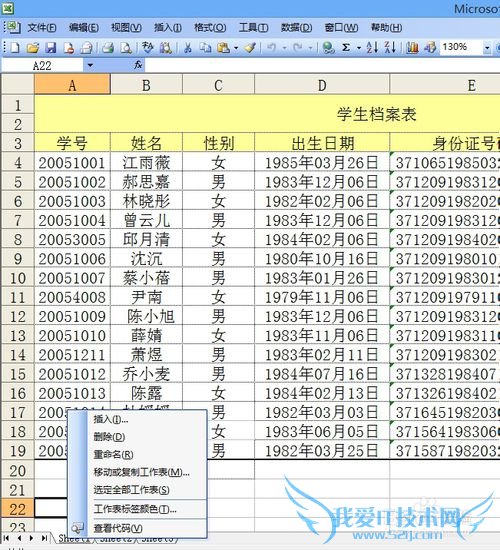Paste using the clipboard icon
500x550 pixels.
[224, 47]
